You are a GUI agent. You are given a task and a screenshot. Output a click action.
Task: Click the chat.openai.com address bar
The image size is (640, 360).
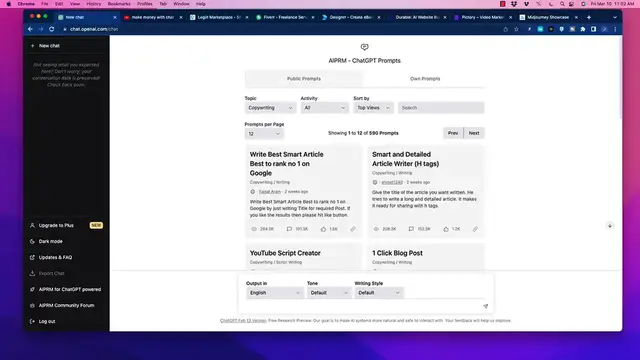[x=282, y=29]
